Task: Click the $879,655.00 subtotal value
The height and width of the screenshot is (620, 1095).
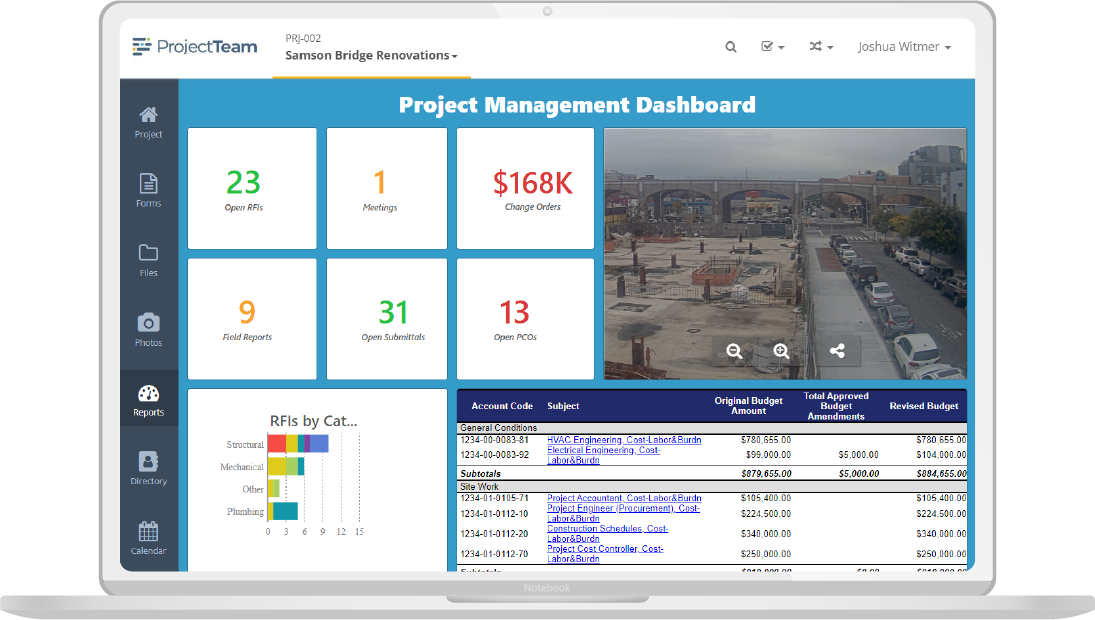Action: (766, 473)
